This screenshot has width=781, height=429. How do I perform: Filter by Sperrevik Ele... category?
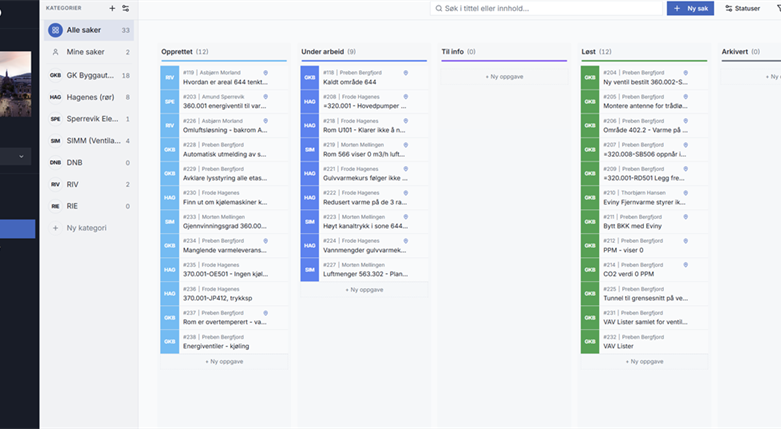point(89,119)
